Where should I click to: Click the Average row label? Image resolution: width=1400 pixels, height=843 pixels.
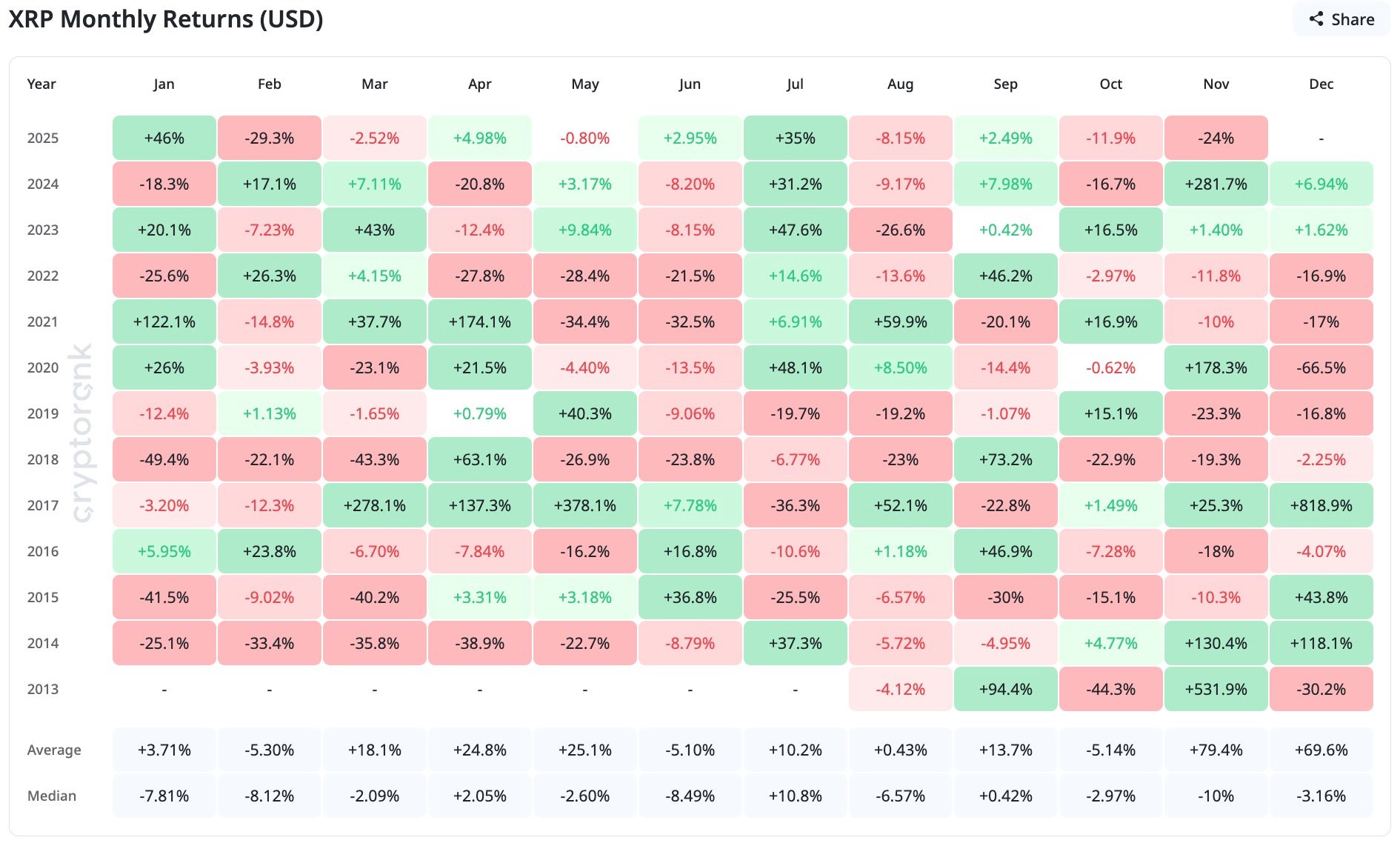coord(54,750)
